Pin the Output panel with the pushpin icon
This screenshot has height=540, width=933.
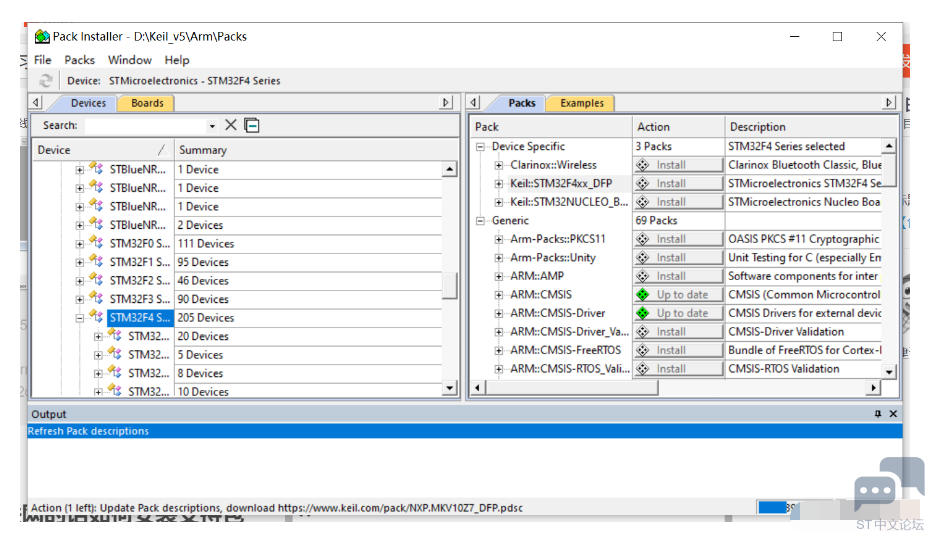(878, 414)
